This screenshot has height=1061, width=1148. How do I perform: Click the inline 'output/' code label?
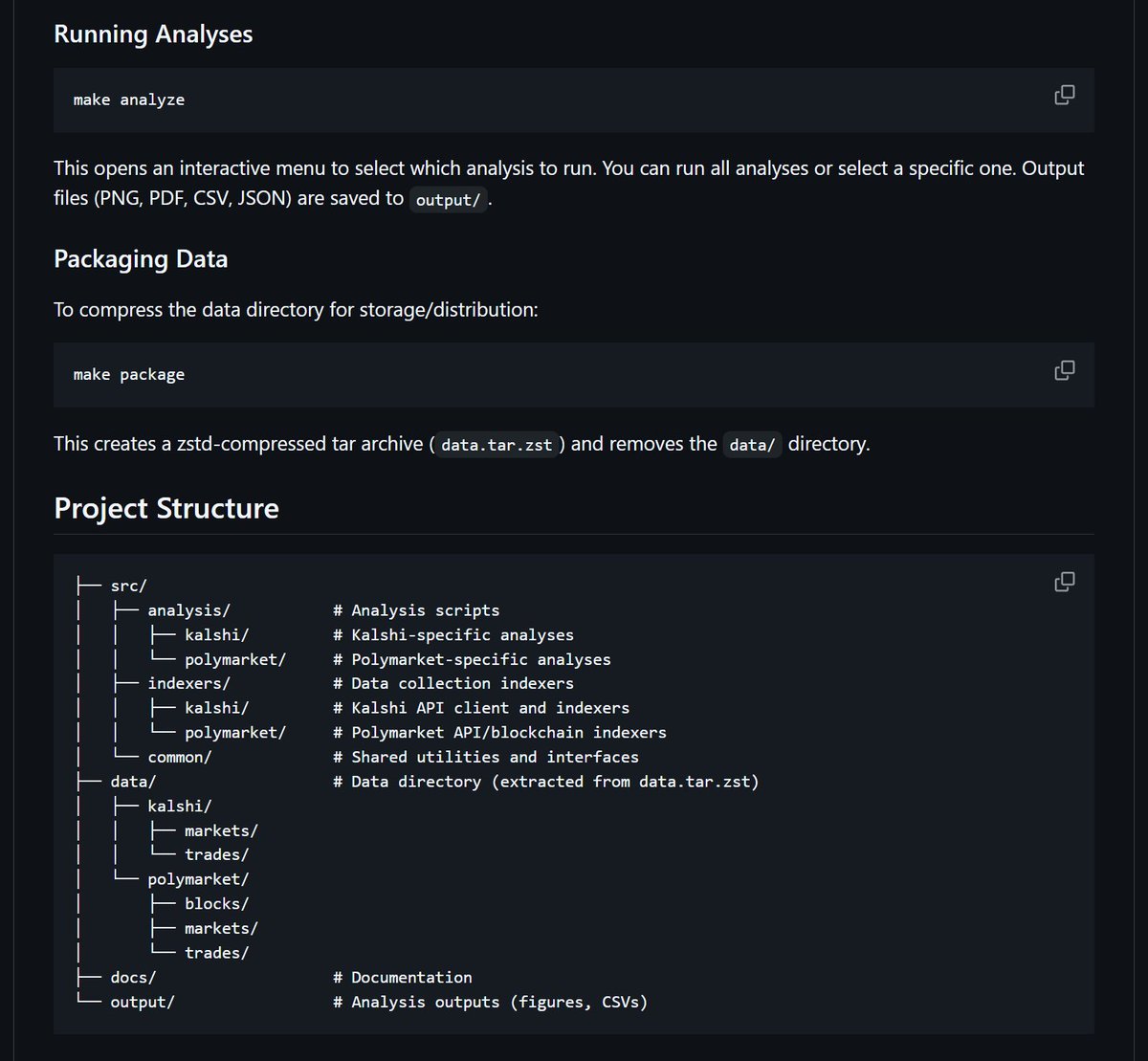(x=449, y=200)
